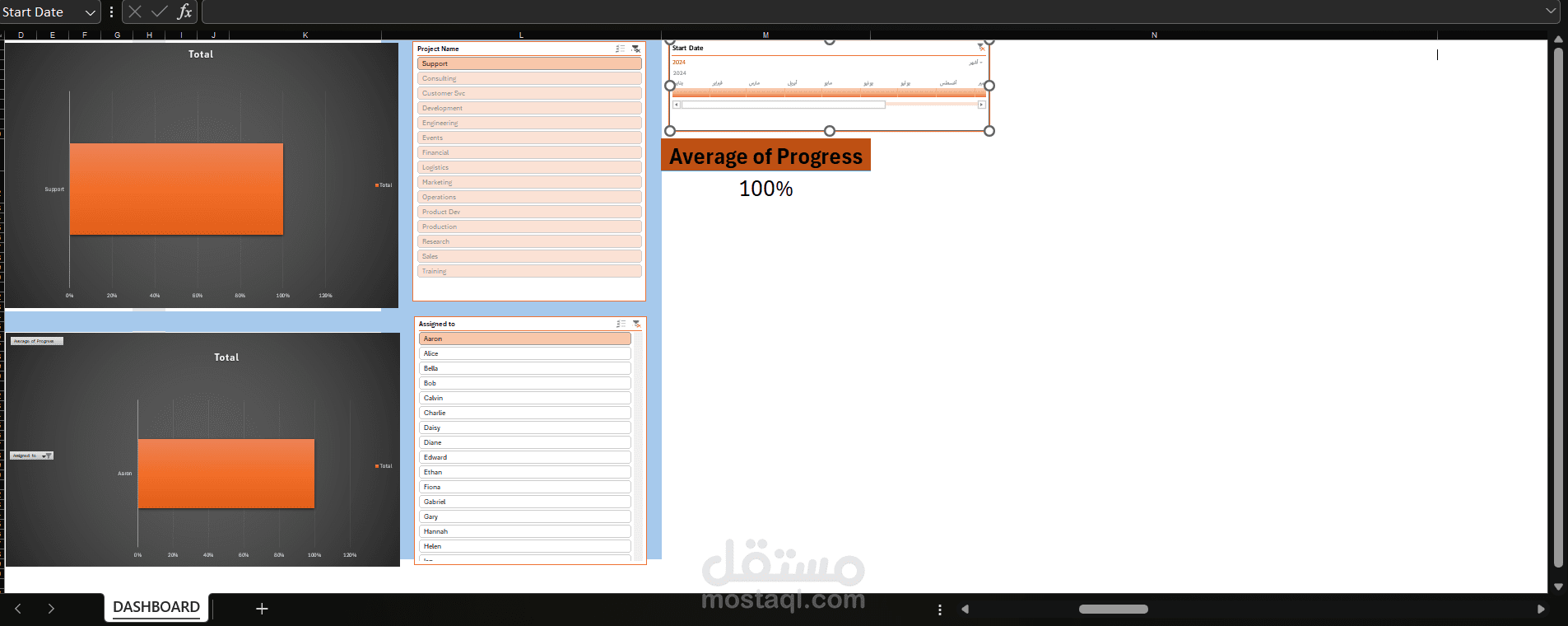Click the Insert Function fx icon

pos(184,12)
